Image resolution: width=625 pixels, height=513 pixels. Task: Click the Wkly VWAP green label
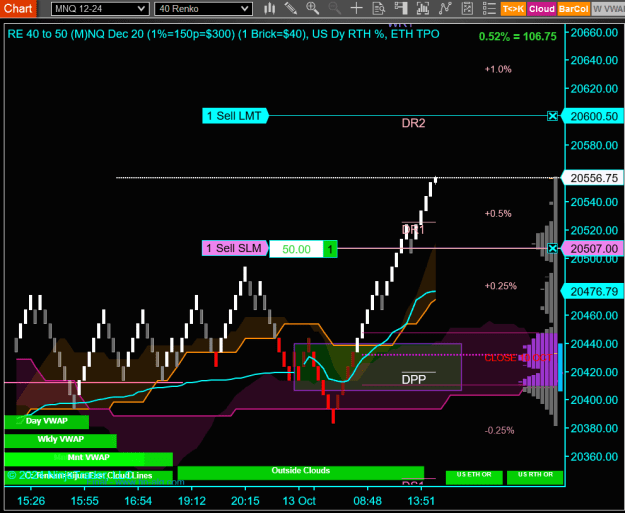tap(61, 439)
